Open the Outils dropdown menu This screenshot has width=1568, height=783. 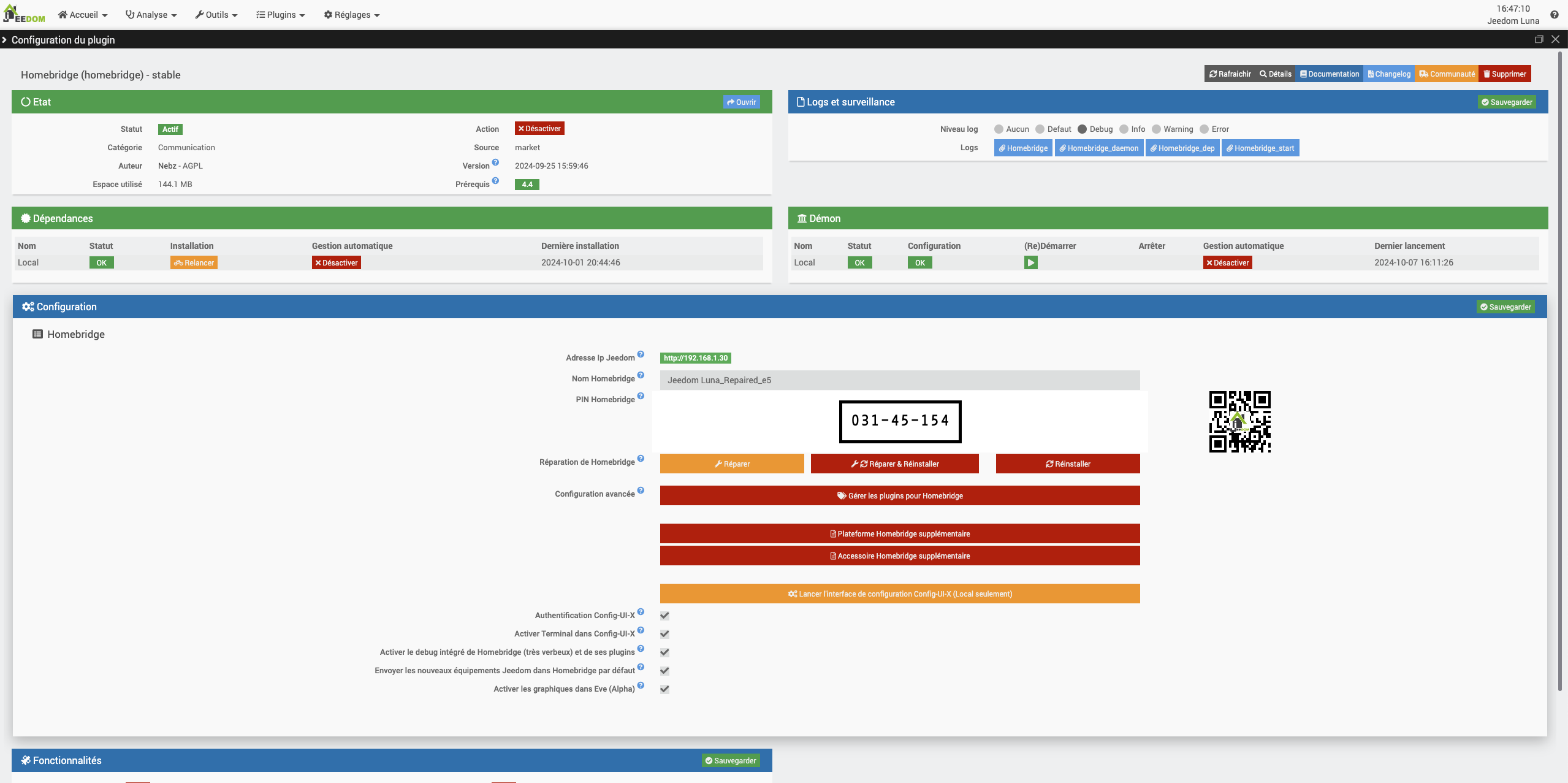[216, 15]
